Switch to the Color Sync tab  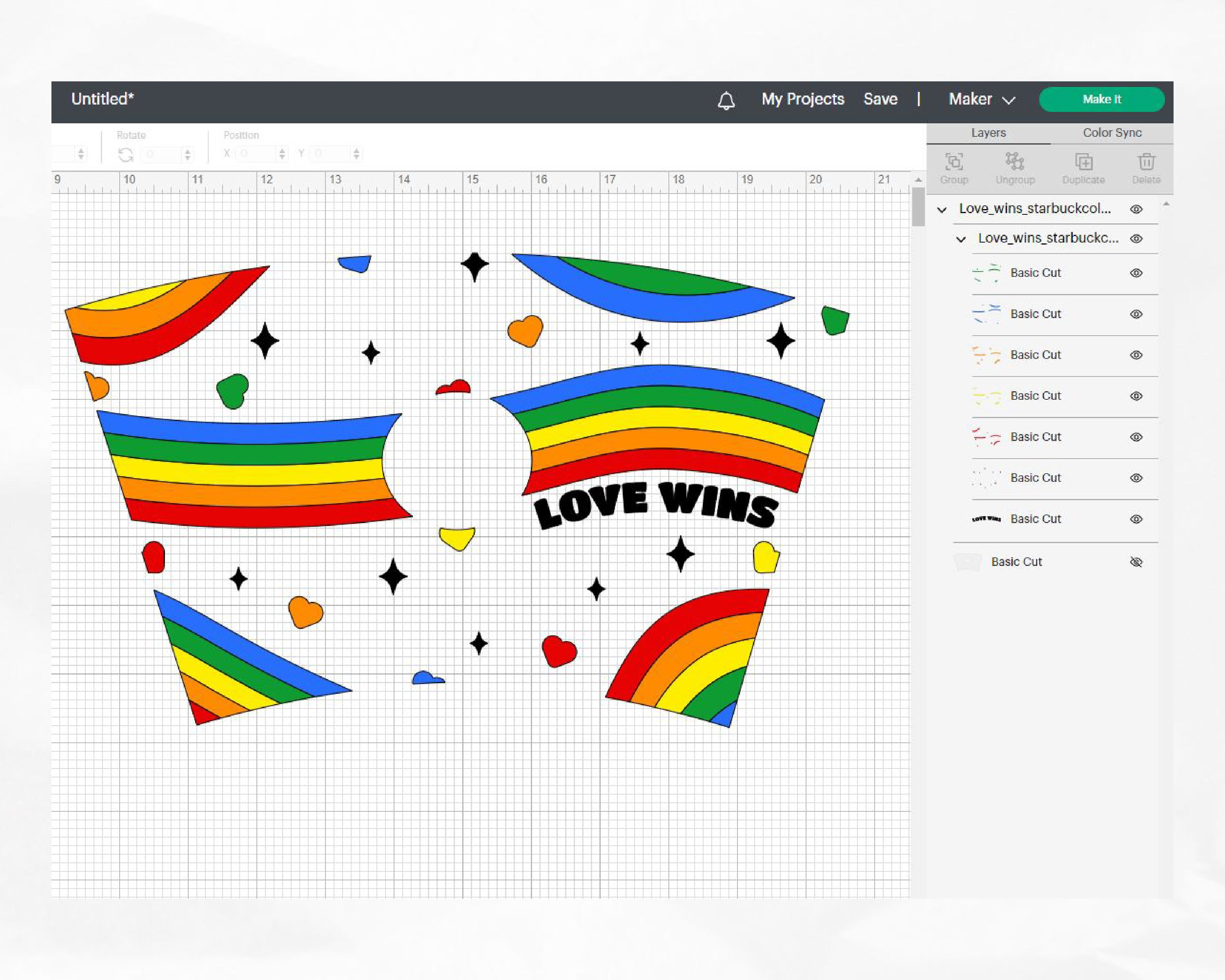[1111, 132]
